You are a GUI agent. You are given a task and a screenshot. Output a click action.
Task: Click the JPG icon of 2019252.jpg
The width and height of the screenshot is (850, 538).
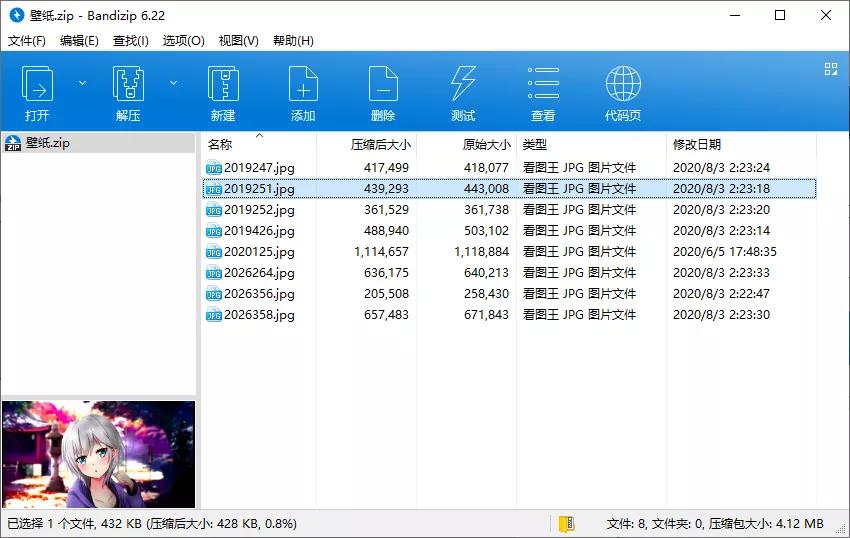[214, 210]
